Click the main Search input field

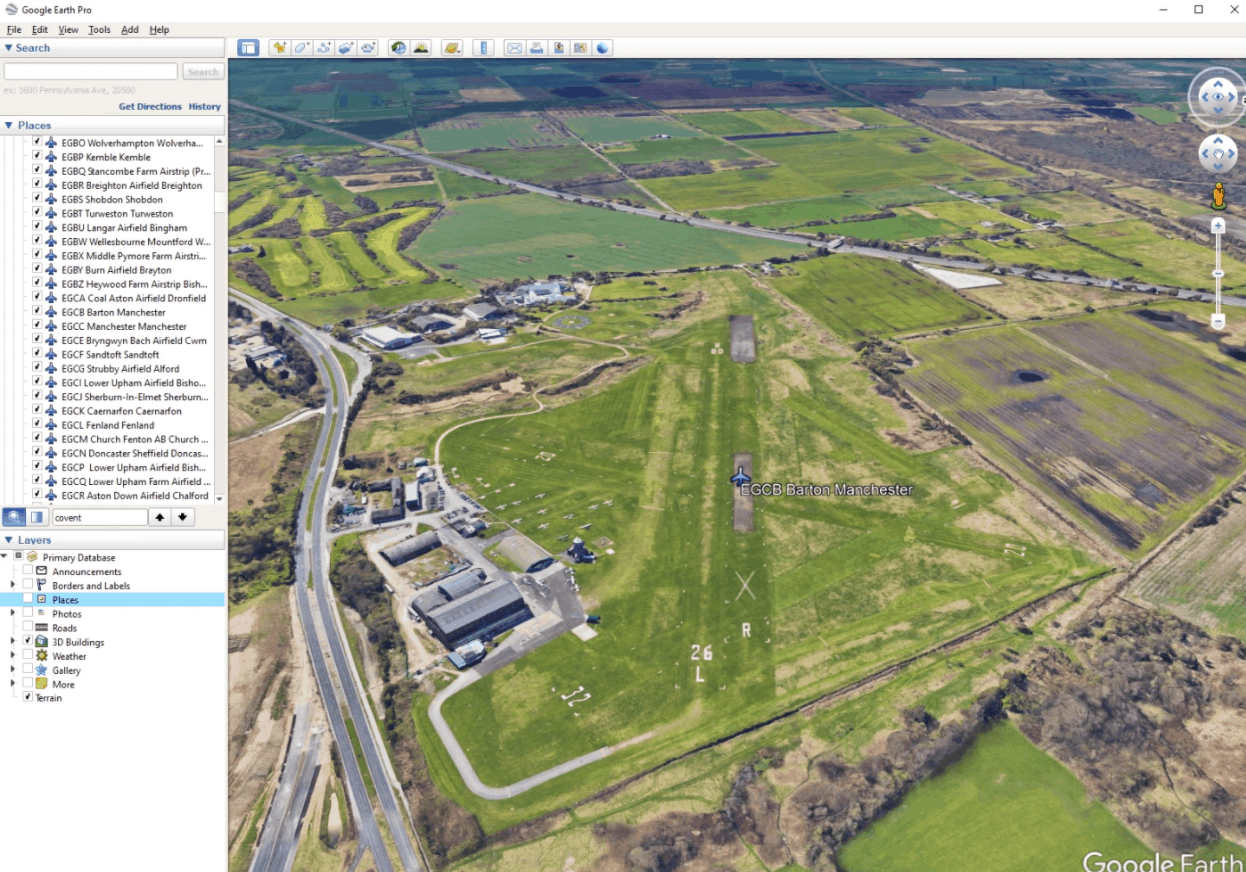pyautogui.click(x=91, y=72)
